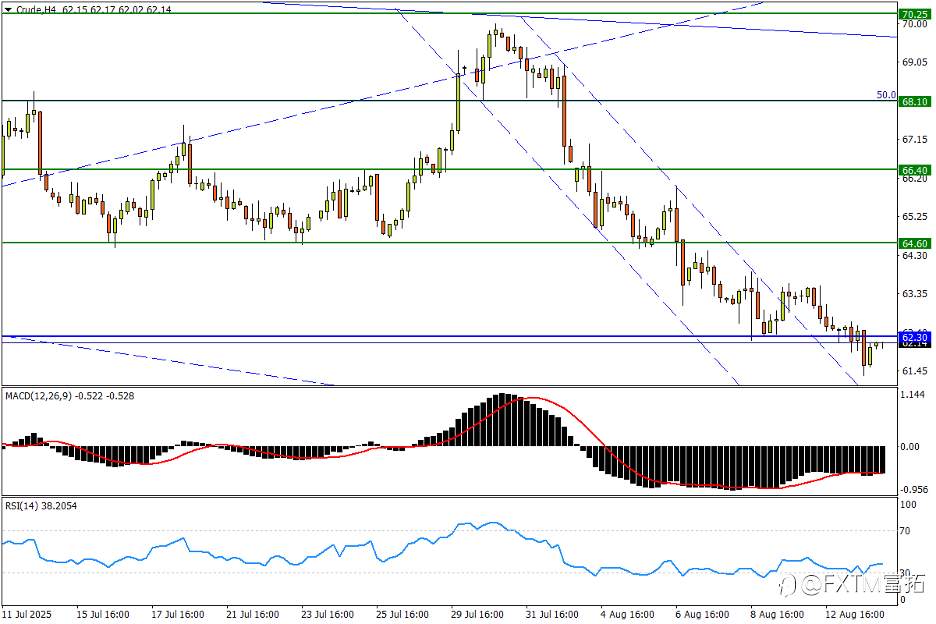Click the 1.144 MACD scale value

click(x=913, y=395)
